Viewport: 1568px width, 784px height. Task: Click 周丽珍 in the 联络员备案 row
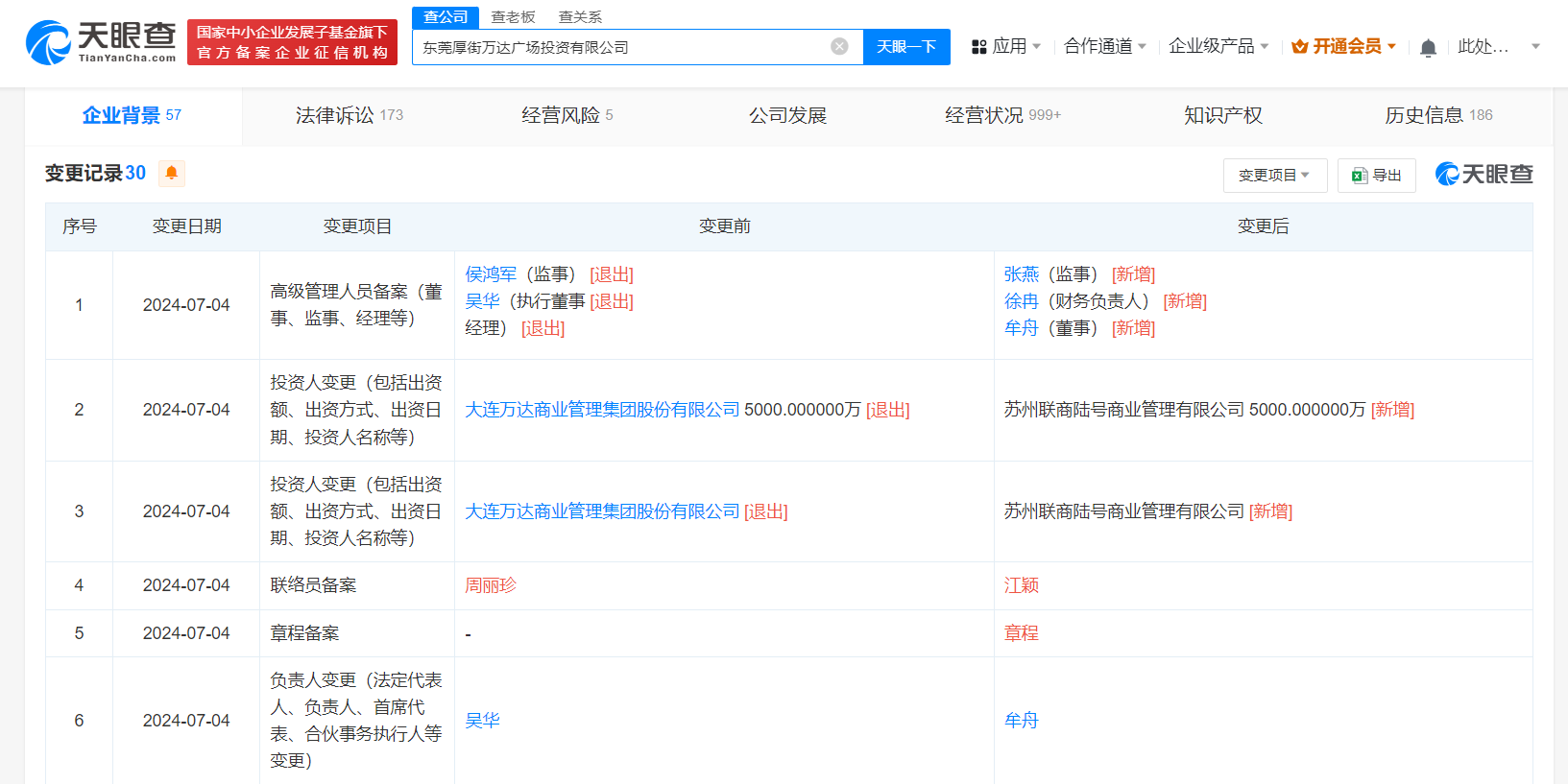pos(491,585)
